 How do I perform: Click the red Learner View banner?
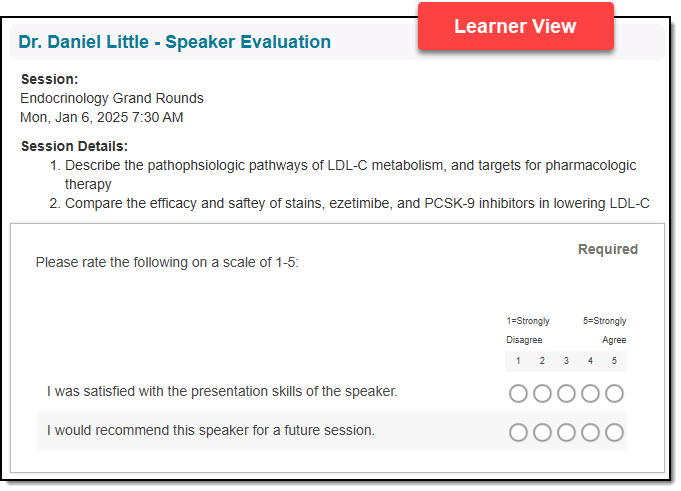tap(516, 26)
